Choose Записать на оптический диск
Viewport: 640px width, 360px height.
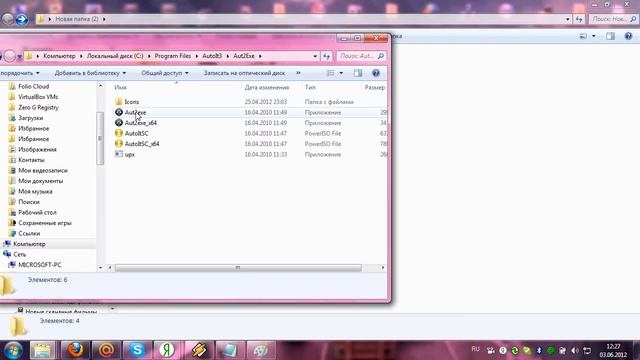point(244,73)
